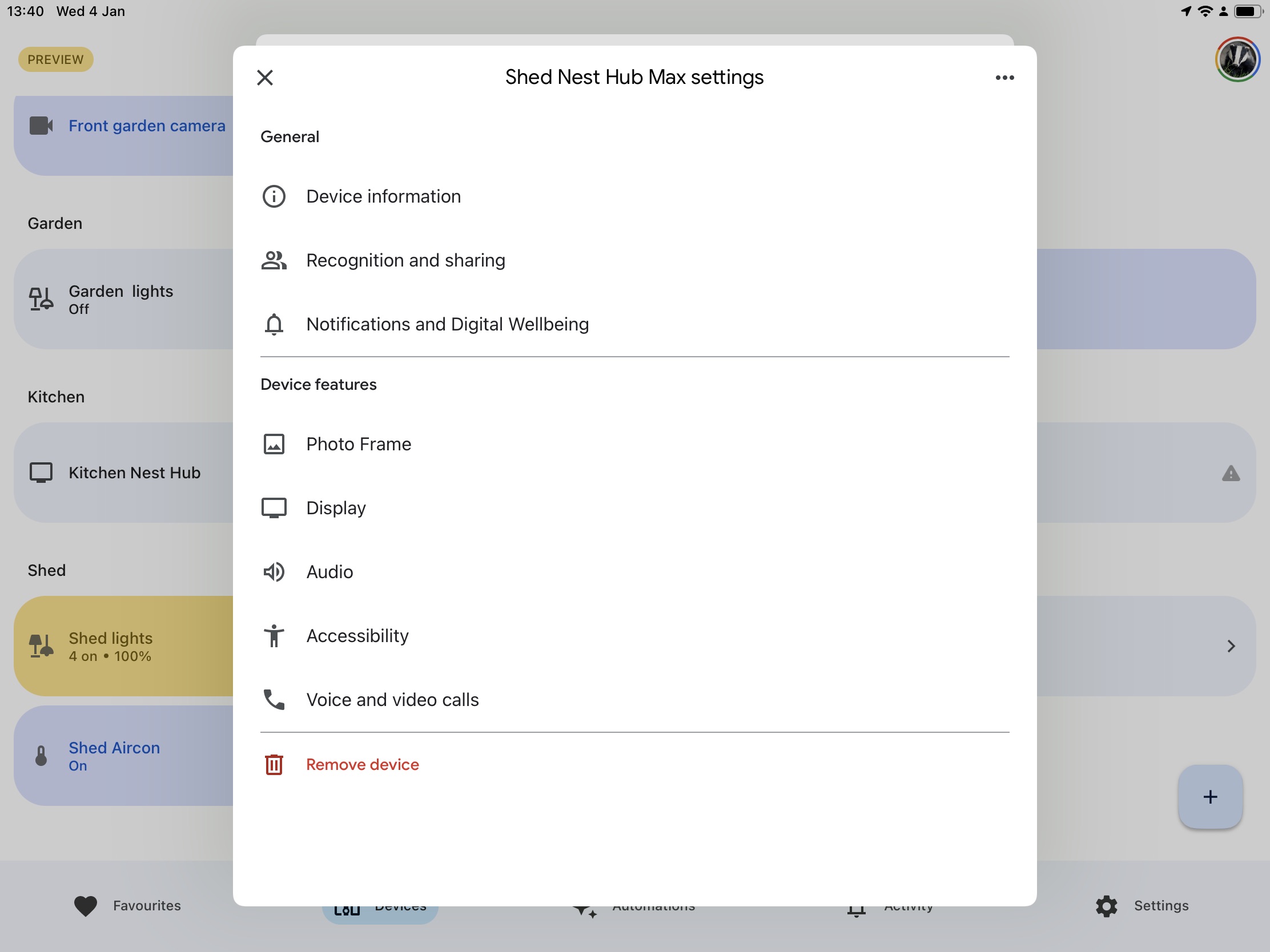
Task: Click the dialog title Shed Nest Hub Max settings
Action: pyautogui.click(x=634, y=77)
